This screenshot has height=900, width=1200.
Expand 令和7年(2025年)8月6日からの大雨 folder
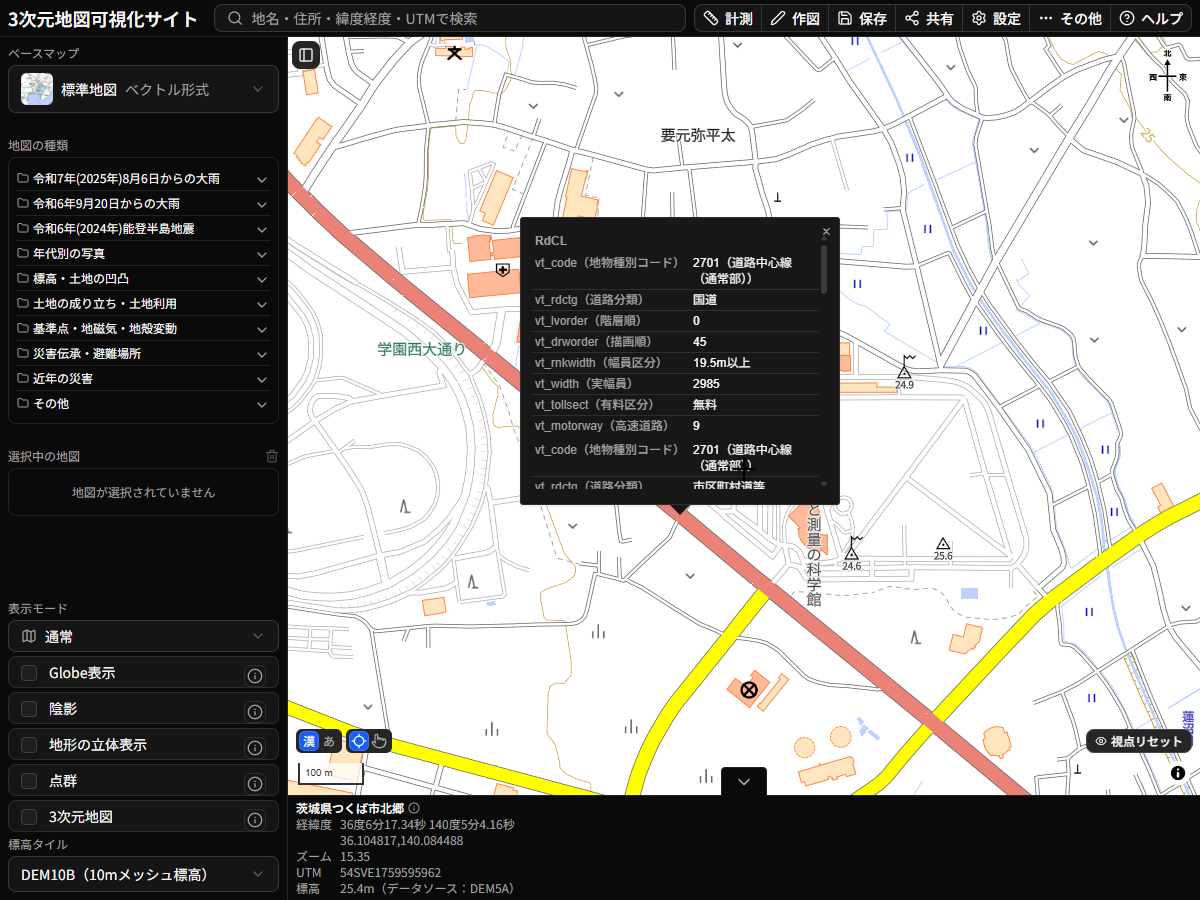pyautogui.click(x=143, y=179)
